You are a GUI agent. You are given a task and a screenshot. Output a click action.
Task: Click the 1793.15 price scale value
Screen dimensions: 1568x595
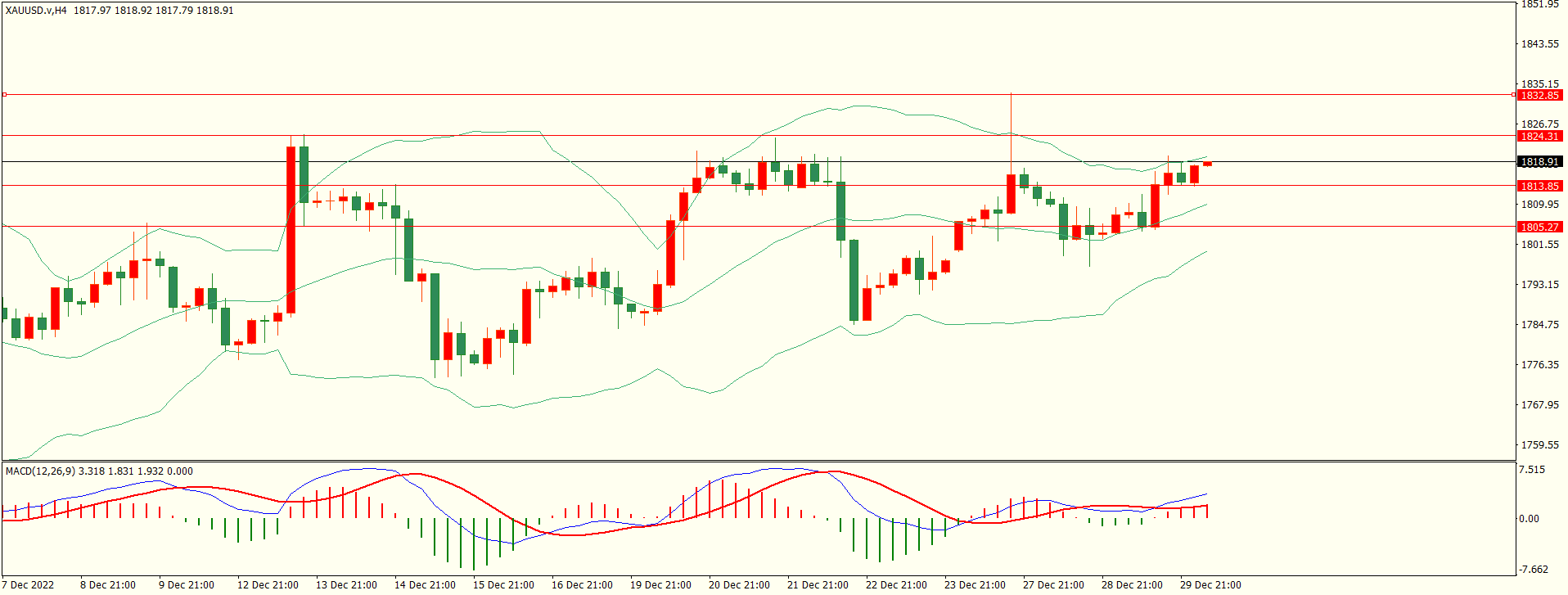(1540, 285)
